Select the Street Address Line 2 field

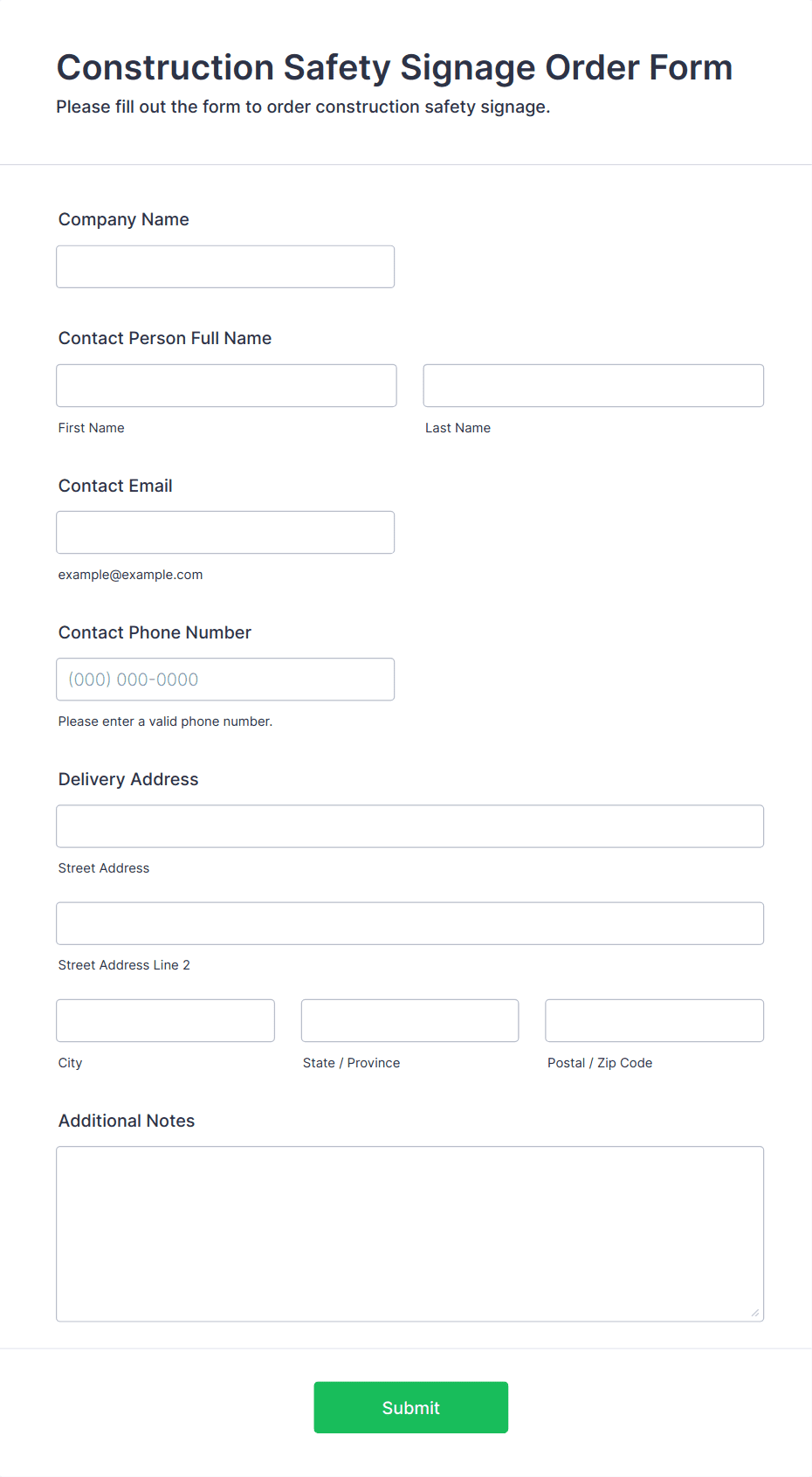coord(410,923)
